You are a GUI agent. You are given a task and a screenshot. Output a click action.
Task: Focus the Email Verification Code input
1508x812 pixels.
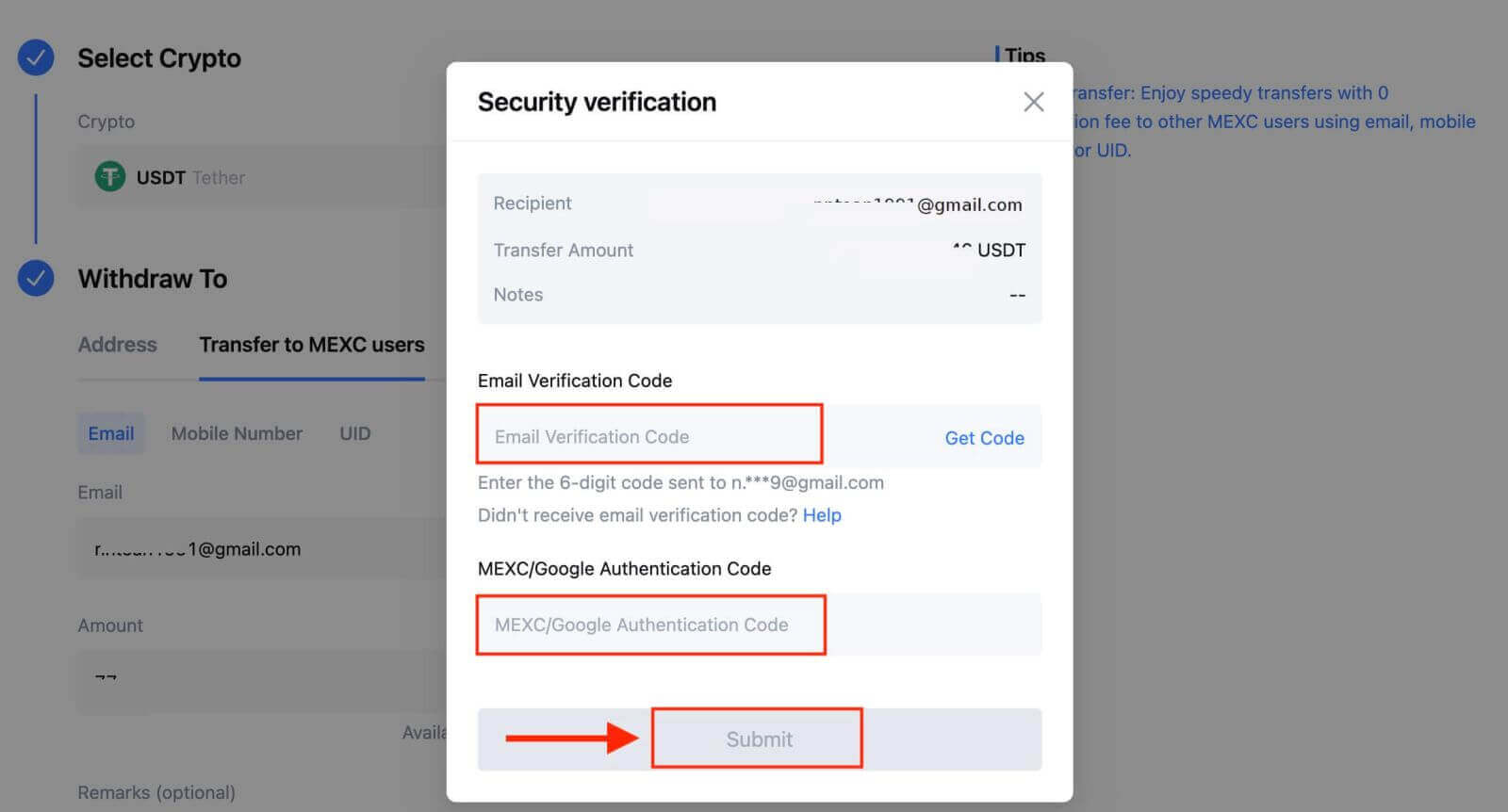[x=649, y=436]
